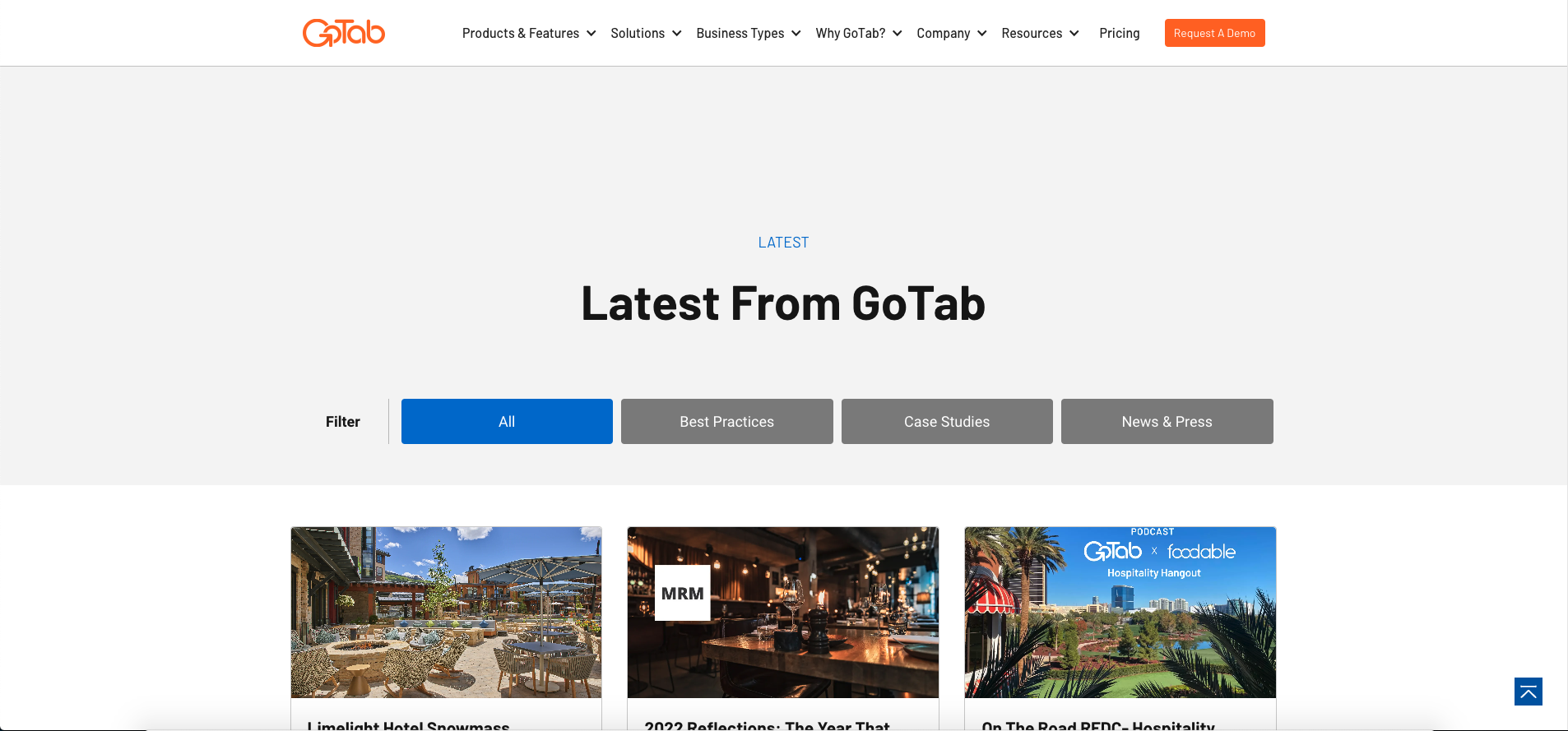Screen dimensions: 1568x731
Task: Open the Resources menu label
Action: pyautogui.click(x=1032, y=34)
